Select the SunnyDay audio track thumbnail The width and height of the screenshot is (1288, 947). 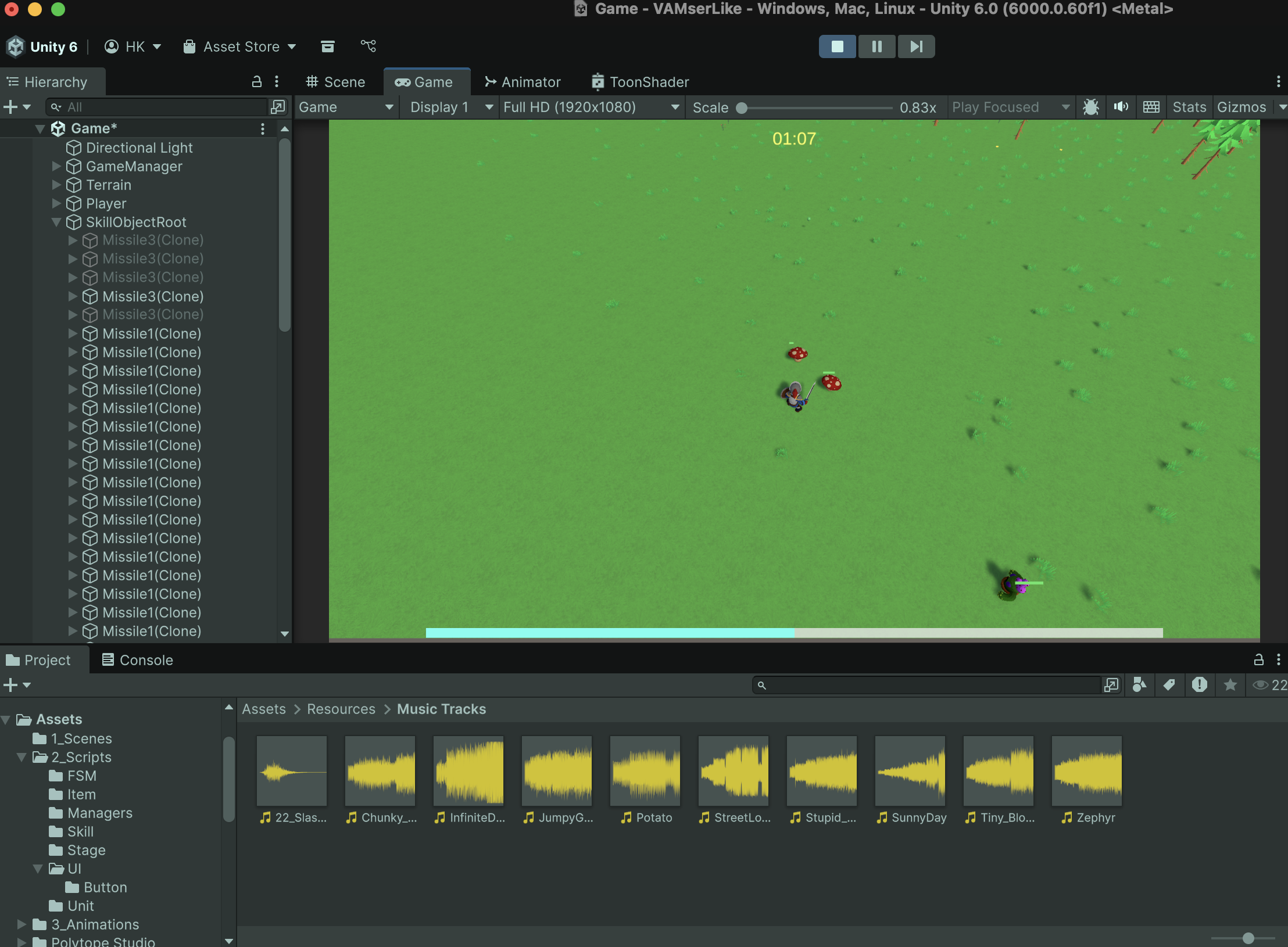point(910,771)
